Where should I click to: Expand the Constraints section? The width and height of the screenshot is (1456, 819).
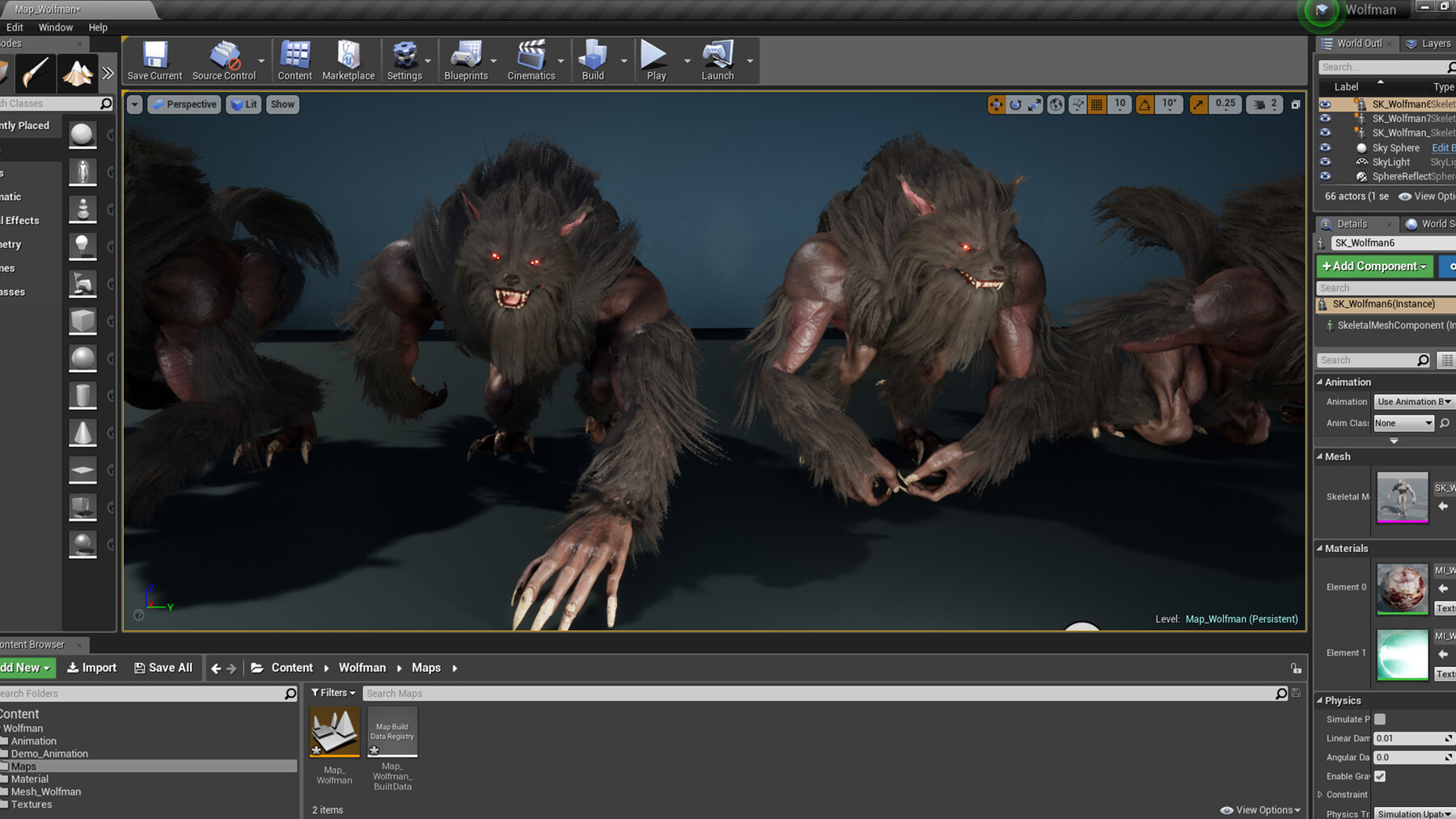(1320, 795)
